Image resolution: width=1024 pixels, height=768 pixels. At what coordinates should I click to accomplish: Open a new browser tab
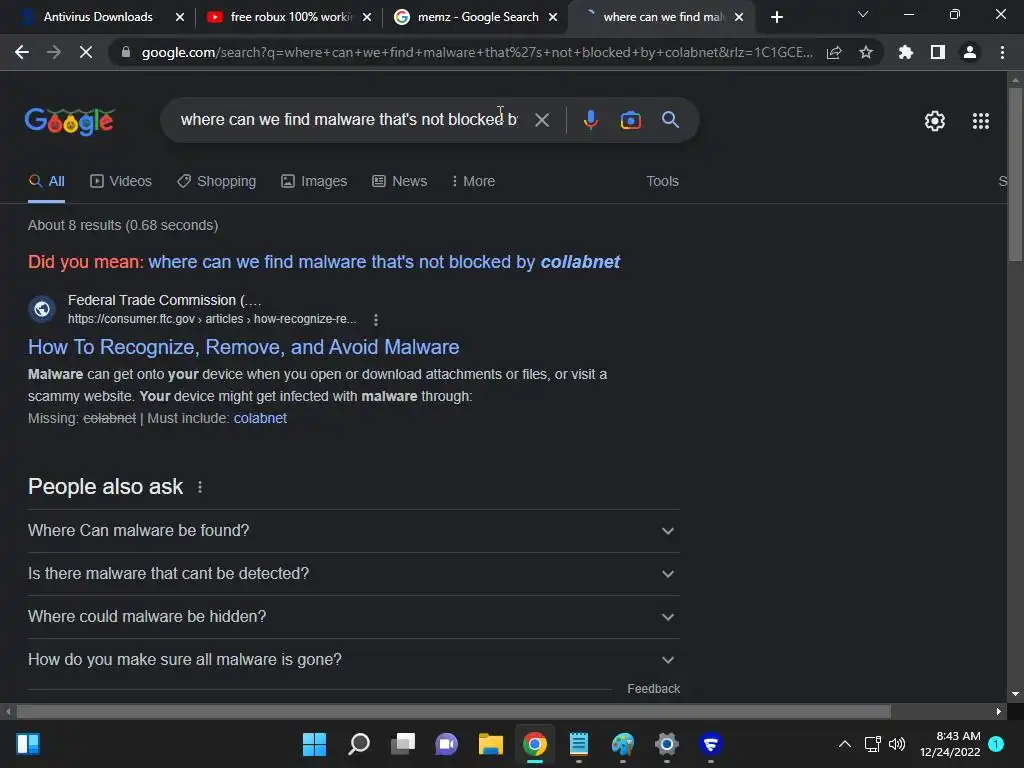tap(776, 17)
